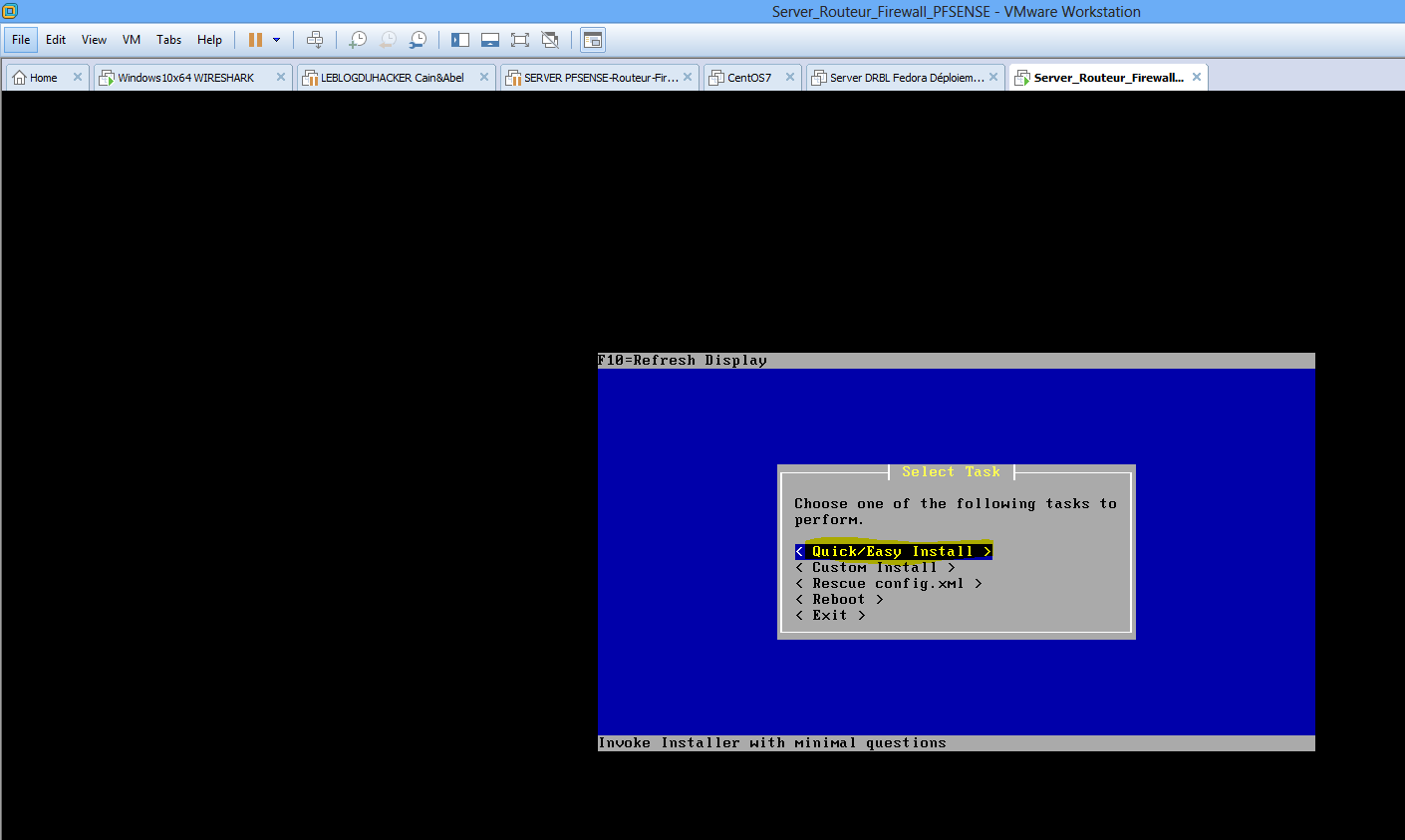Toggle the thumbnail bar icon
The height and width of the screenshot is (840, 1405).
pyautogui.click(x=490, y=40)
